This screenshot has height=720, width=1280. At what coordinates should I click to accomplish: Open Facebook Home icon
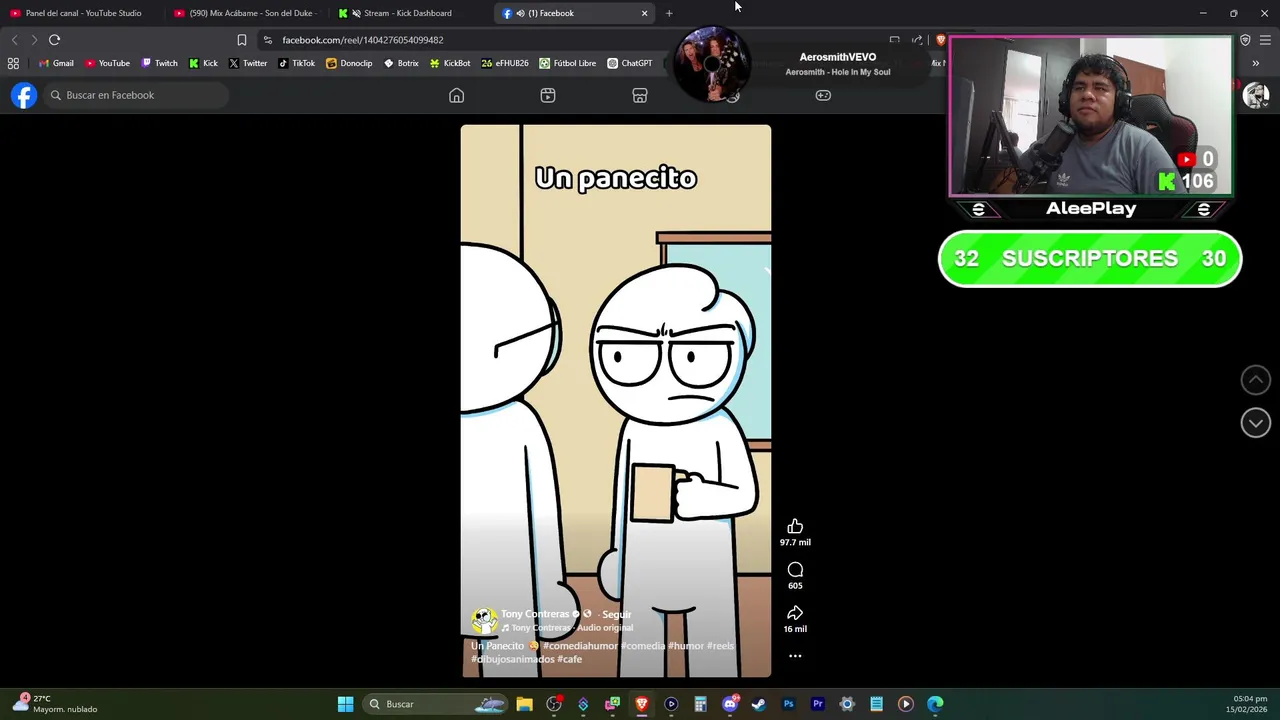(x=456, y=95)
